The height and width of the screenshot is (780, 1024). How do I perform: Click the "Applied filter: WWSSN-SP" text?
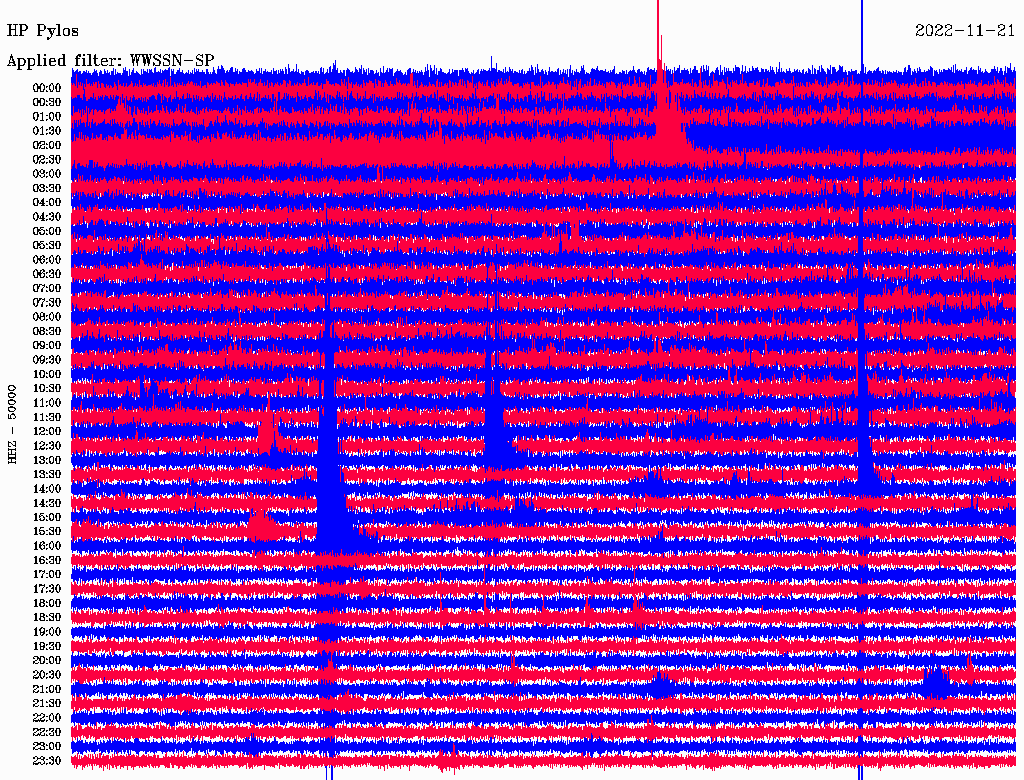click(110, 61)
